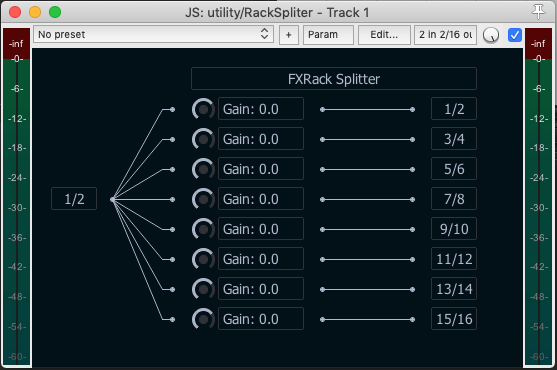Viewport: 557px width, 370px height.
Task: Select the 1/2 input channel box
Action: pos(74,199)
